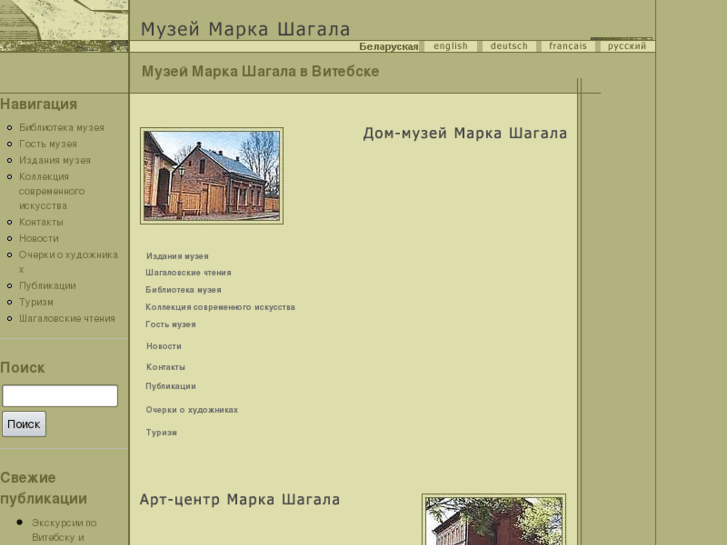
Task: Open the Арт-центр brick building photo
Action: click(x=494, y=521)
